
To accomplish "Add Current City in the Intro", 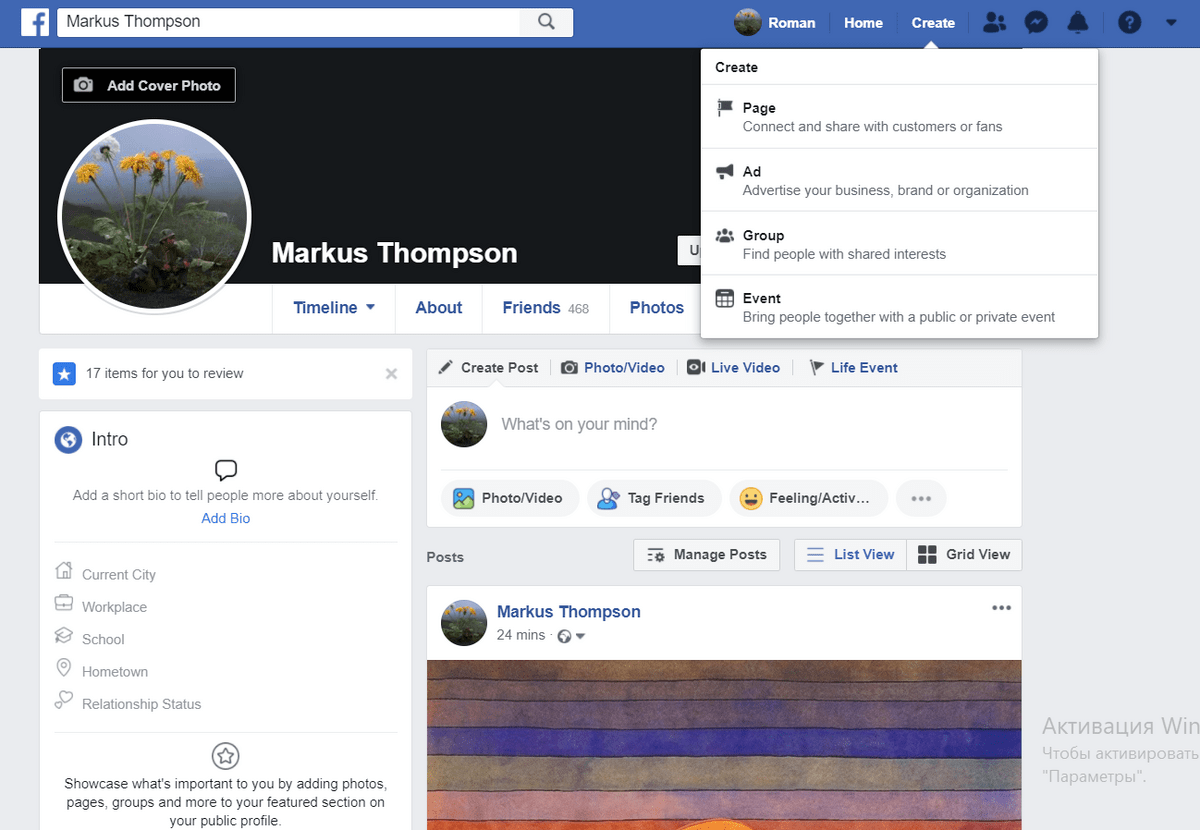I will [x=119, y=575].
